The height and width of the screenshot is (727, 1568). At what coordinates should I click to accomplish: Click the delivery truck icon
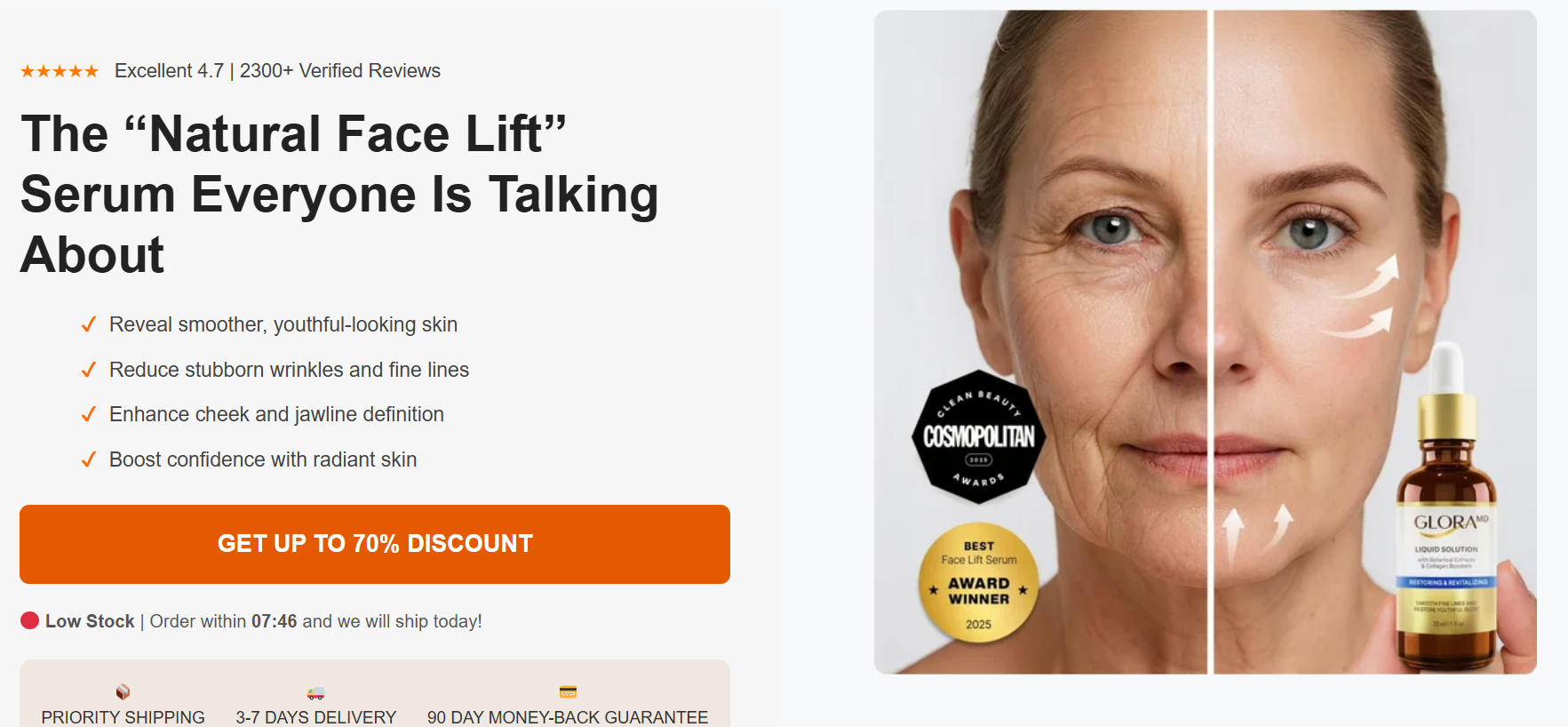[x=315, y=692]
